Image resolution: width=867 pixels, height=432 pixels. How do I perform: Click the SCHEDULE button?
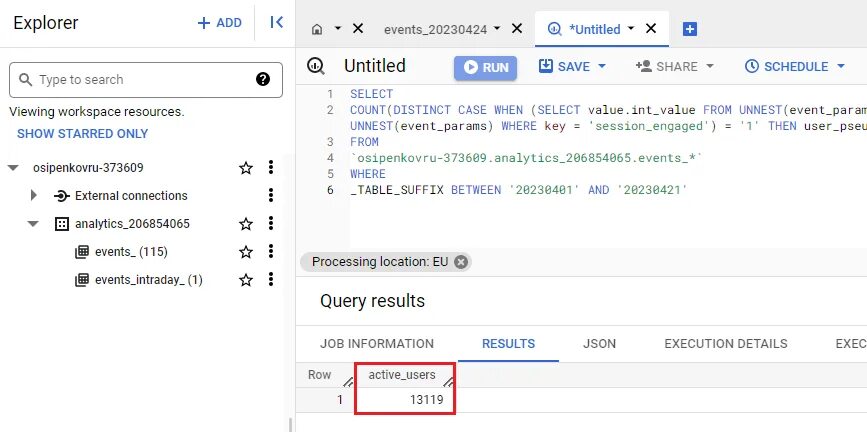pyautogui.click(x=786, y=66)
